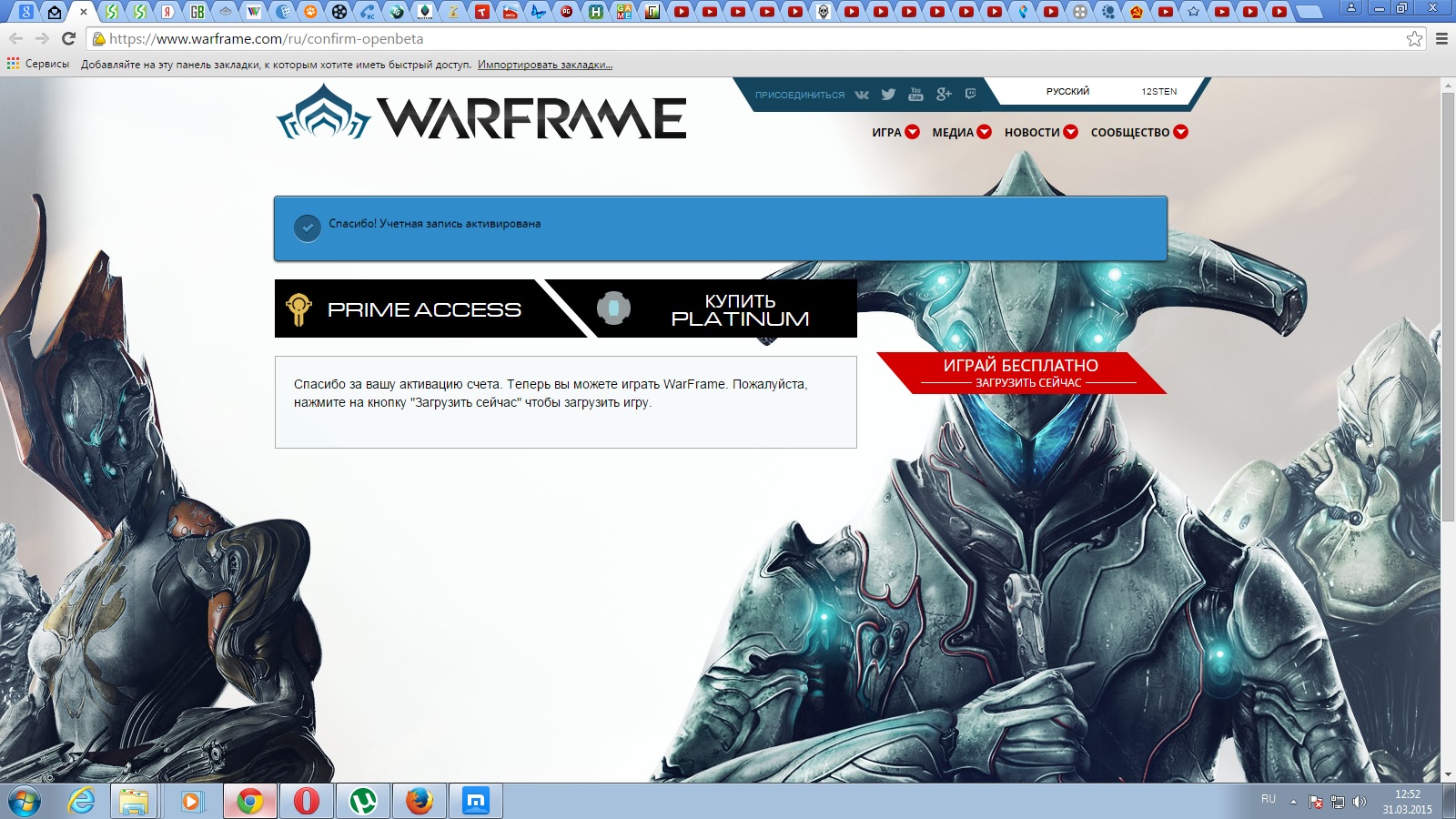Click the Импортировать закладки link
This screenshot has height=819, width=1456.
point(545,65)
